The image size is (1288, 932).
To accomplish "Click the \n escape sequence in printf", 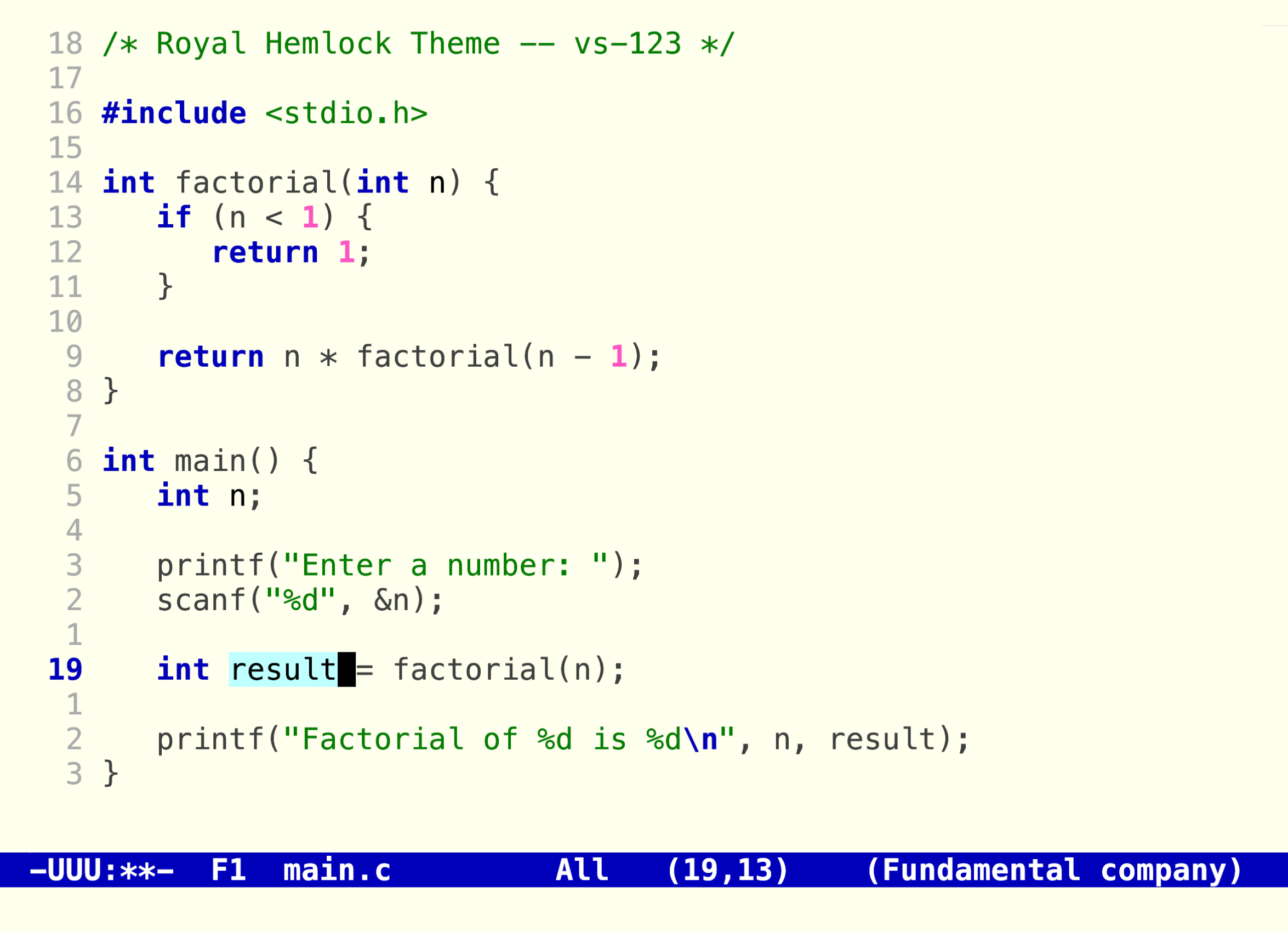I will pos(700,740).
